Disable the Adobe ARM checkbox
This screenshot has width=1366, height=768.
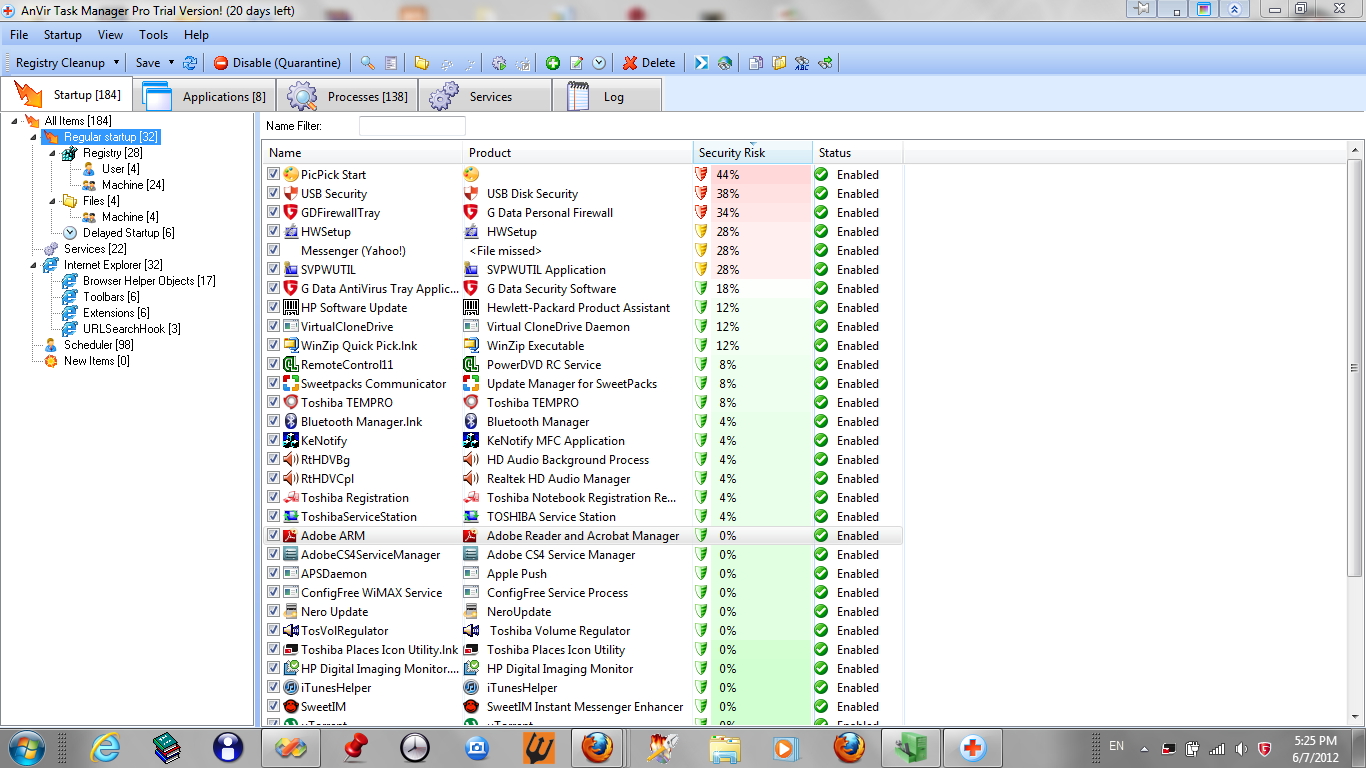pyautogui.click(x=274, y=535)
